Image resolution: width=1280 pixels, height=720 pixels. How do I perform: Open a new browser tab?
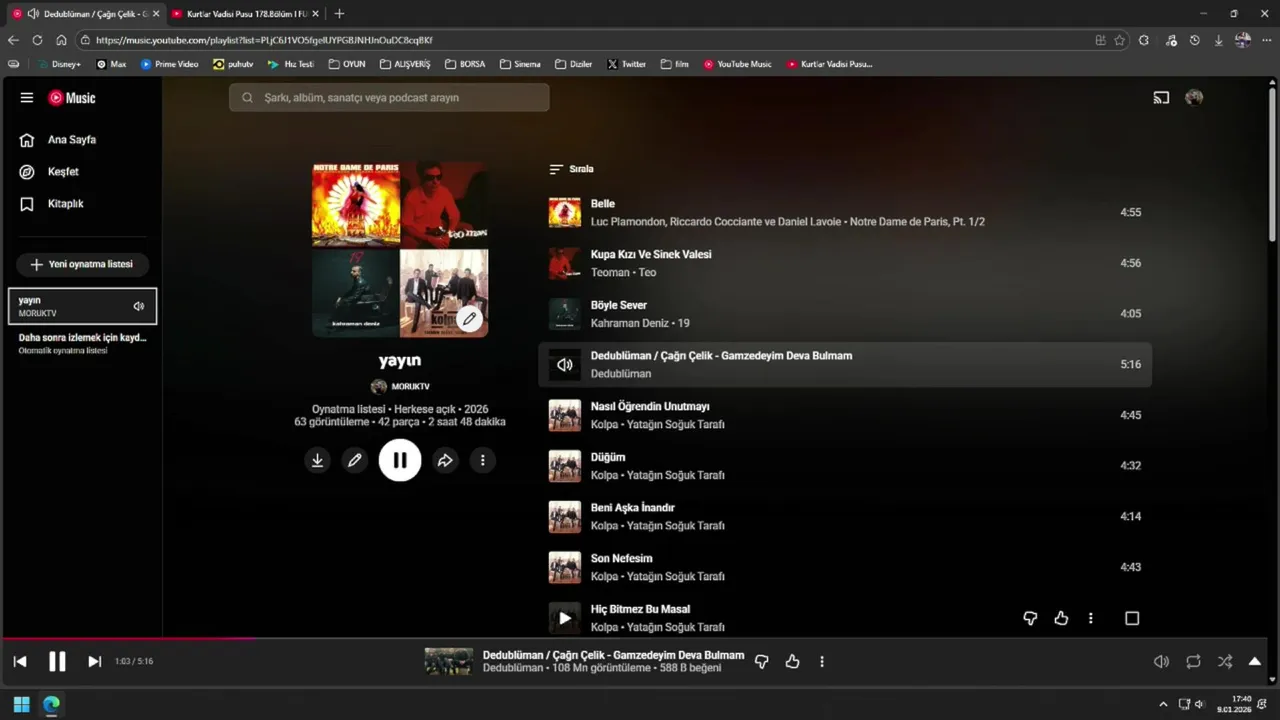(x=339, y=14)
